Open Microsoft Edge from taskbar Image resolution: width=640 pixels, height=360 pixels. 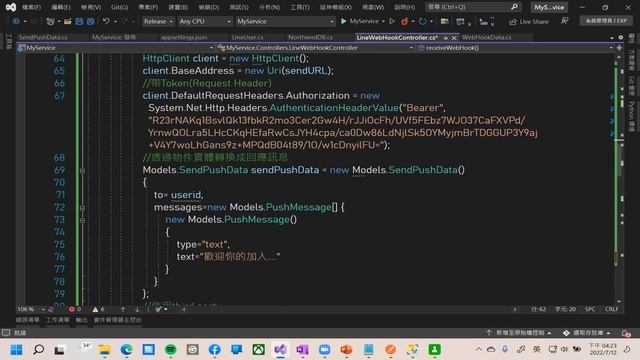[127, 349]
